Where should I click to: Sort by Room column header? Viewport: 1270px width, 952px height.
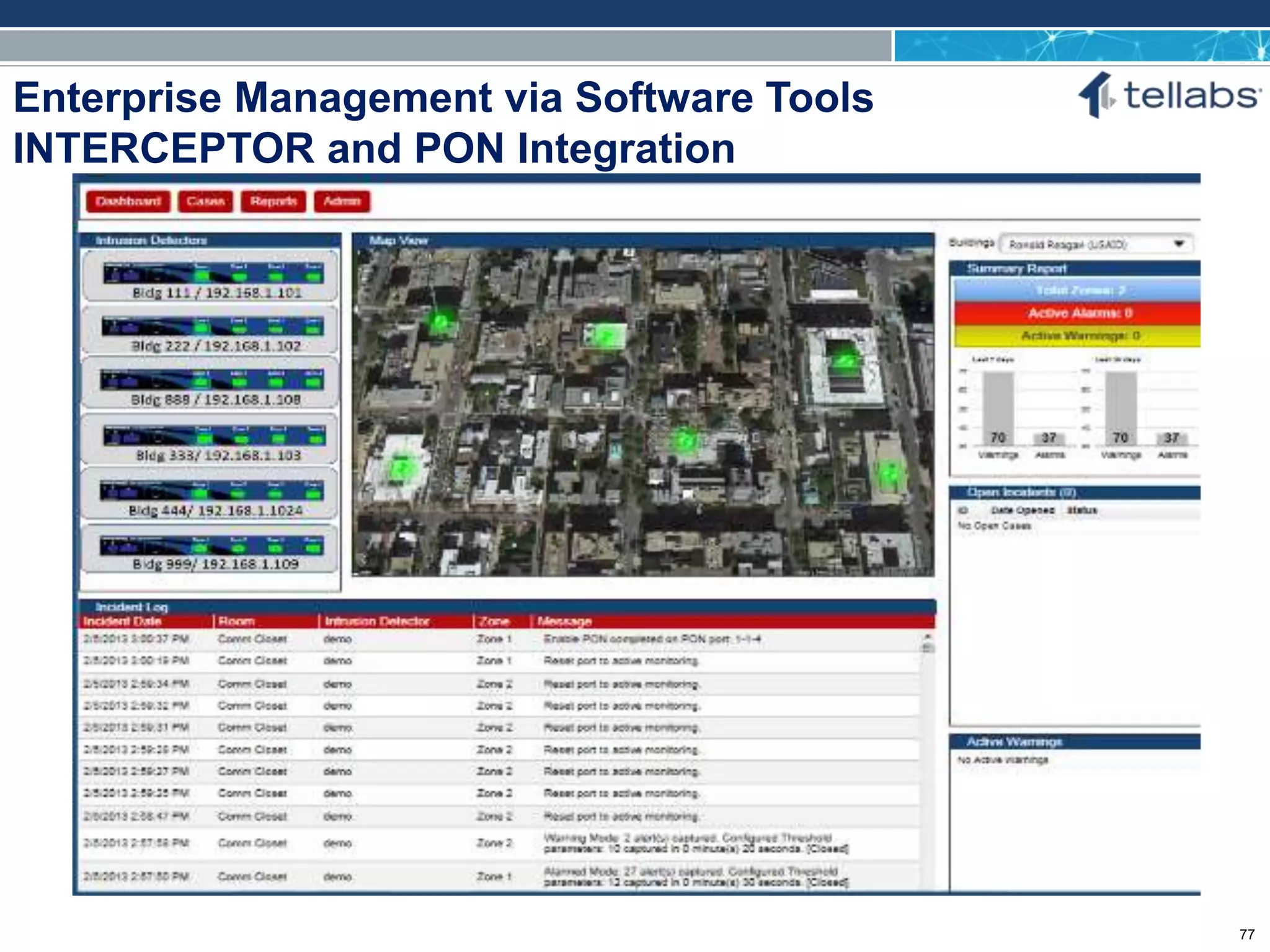click(267, 621)
